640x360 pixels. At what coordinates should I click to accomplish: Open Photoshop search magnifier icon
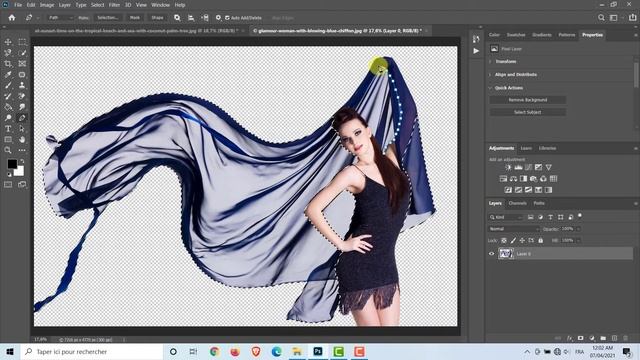pos(601,18)
